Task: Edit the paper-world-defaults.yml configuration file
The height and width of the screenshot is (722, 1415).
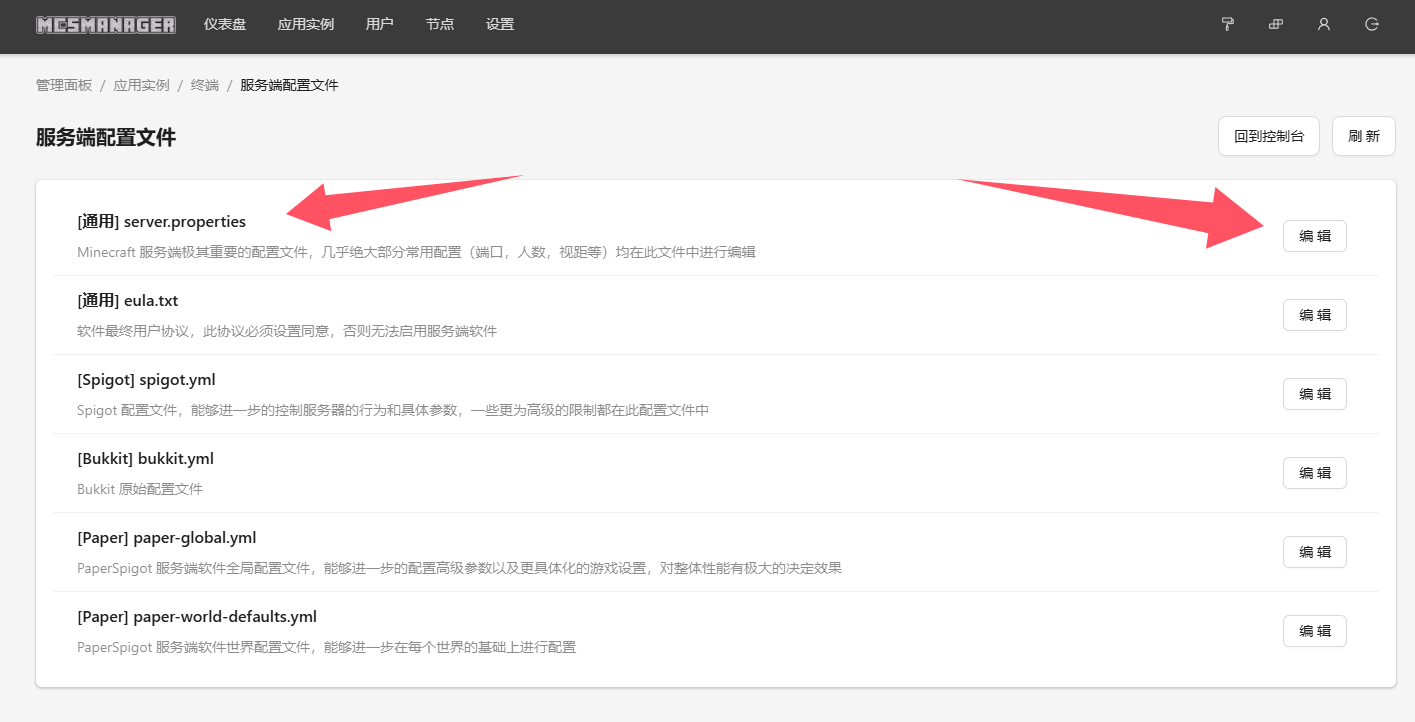Action: point(1314,630)
